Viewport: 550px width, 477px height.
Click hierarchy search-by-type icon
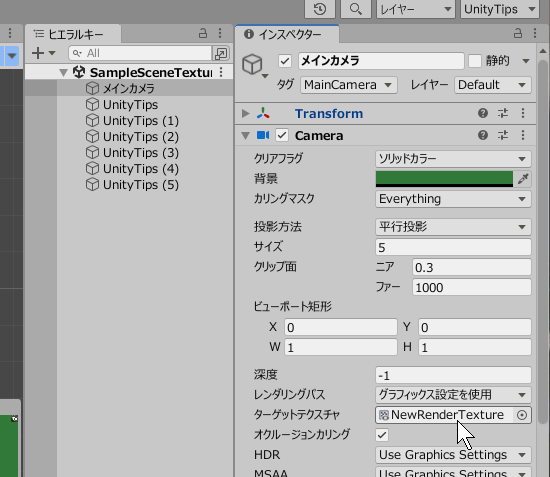221,53
